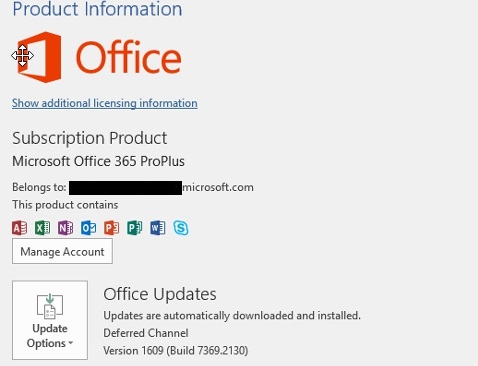Click the Skype for Business icon
This screenshot has width=478, height=366.
click(181, 228)
